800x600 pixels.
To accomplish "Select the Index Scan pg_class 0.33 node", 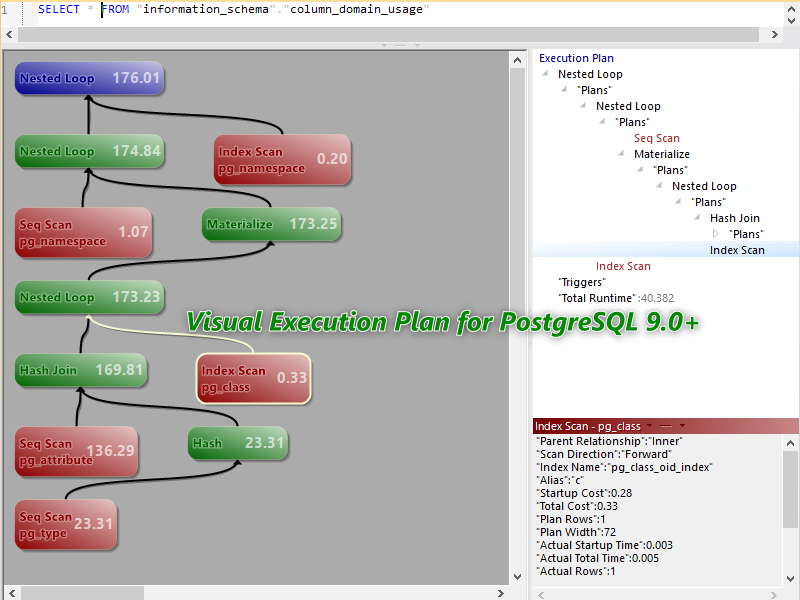I will (x=254, y=379).
